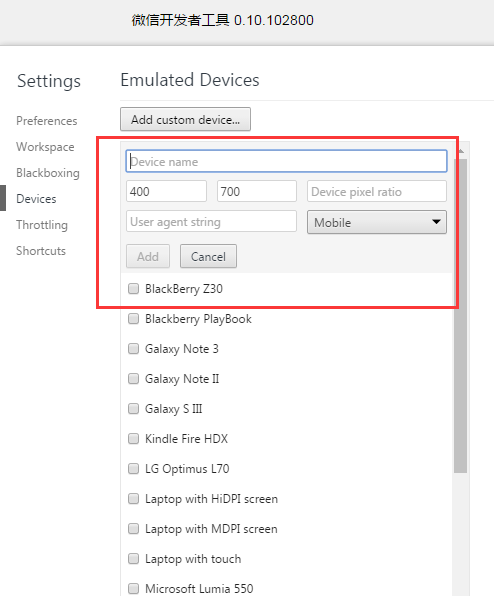494x596 pixels.
Task: Select the Kindle Fire HDX checkbox
Action: click(x=133, y=439)
